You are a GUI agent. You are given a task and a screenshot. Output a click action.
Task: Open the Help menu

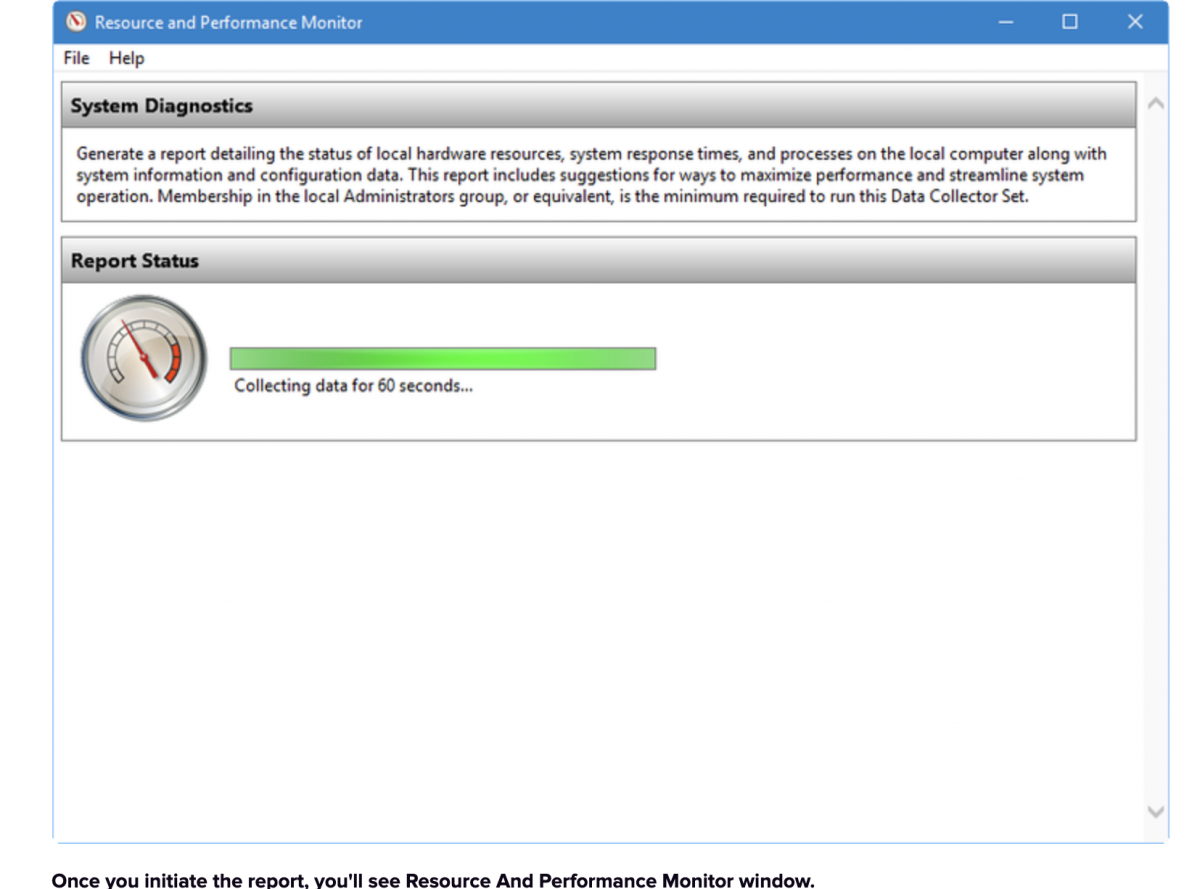click(x=127, y=58)
